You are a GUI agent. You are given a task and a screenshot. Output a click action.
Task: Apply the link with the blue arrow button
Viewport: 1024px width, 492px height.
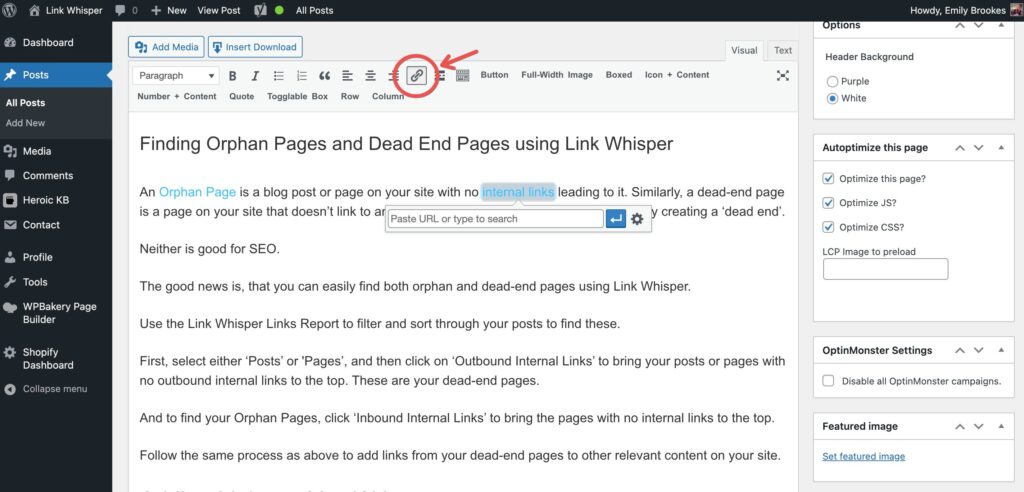tap(616, 219)
